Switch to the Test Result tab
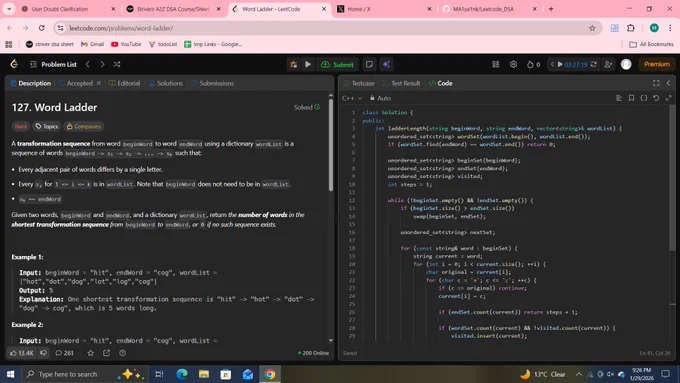 pos(401,83)
